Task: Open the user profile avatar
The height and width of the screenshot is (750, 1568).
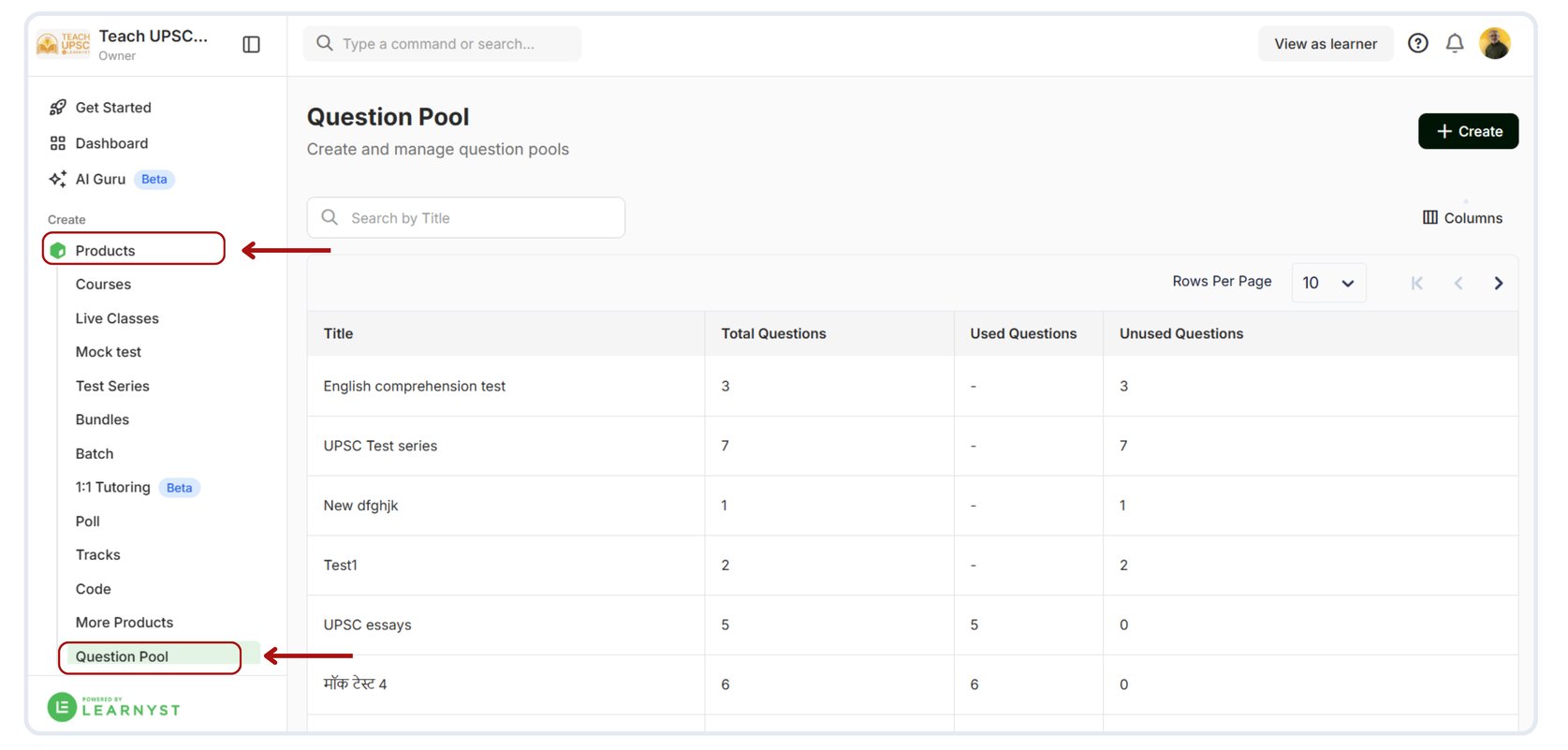Action: [1495, 43]
